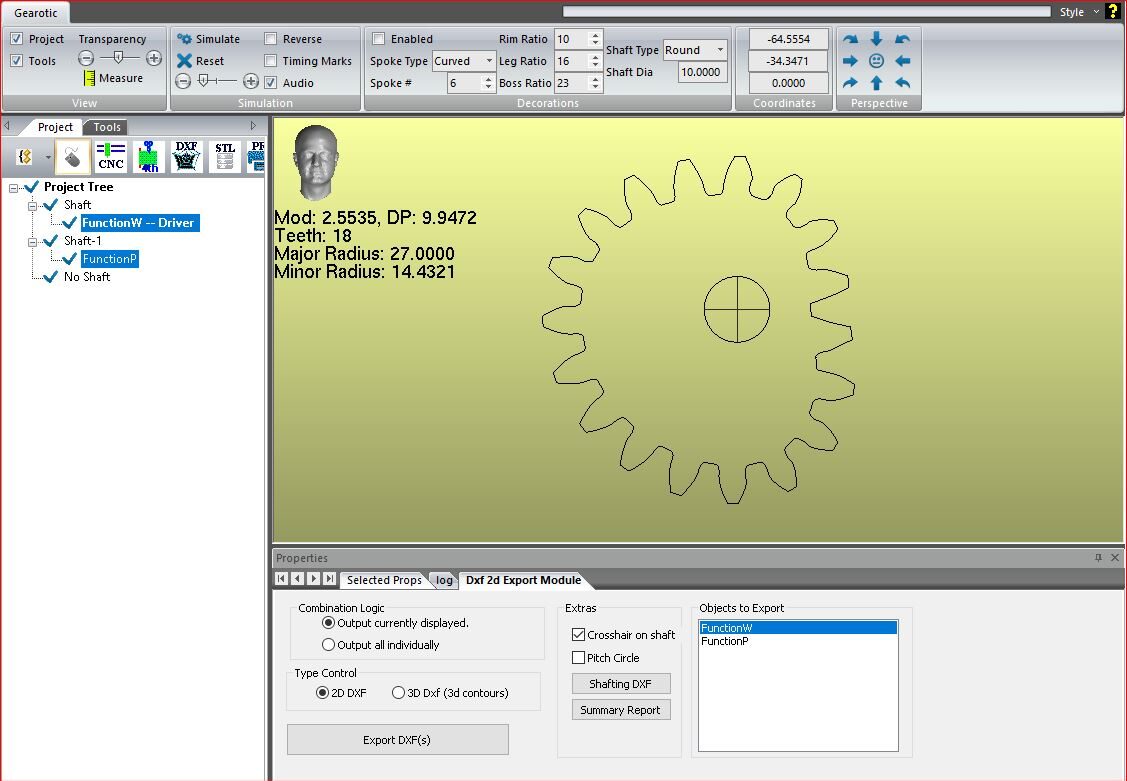Pin the Properties panel
Image resolution: width=1127 pixels, height=781 pixels.
(x=1098, y=558)
